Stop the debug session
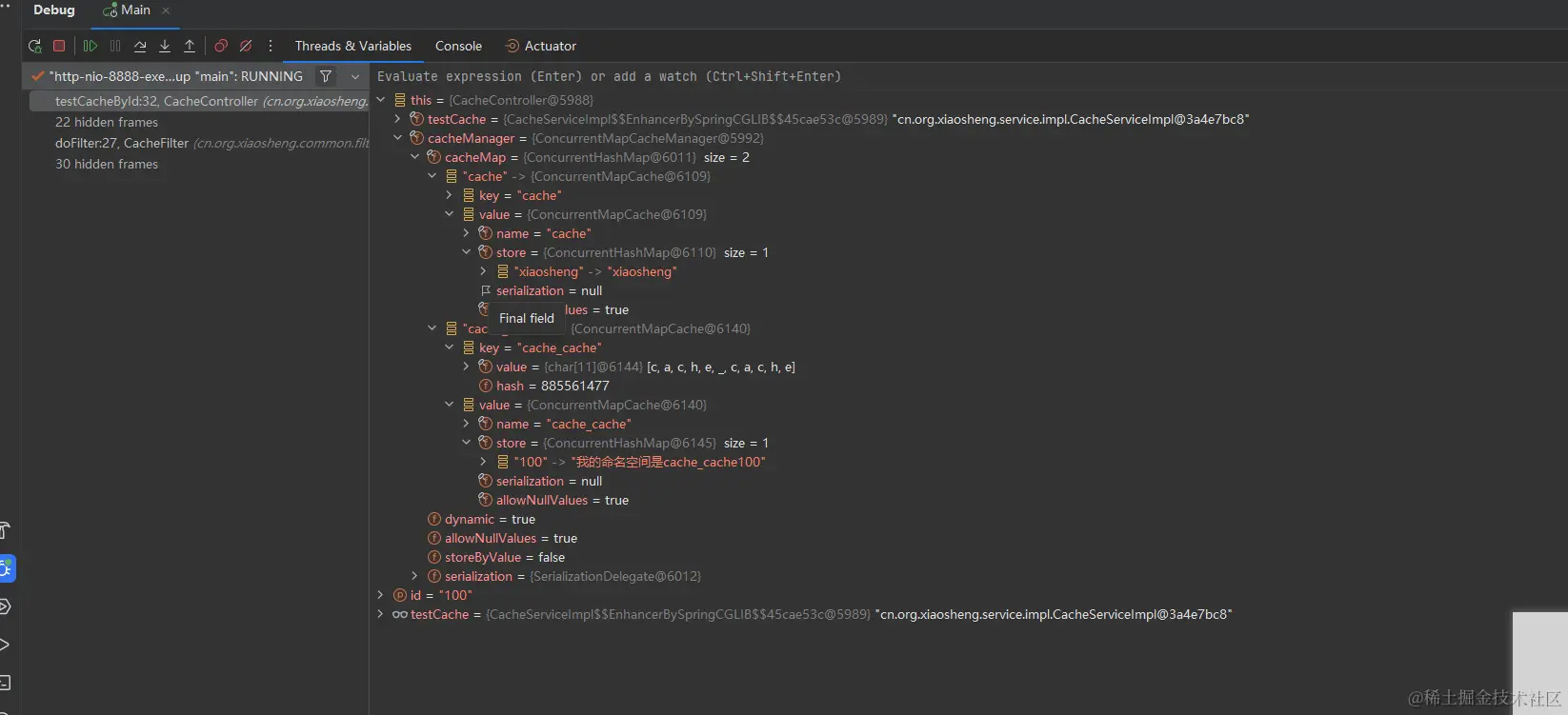Image resolution: width=1568 pixels, height=715 pixels. [x=59, y=46]
